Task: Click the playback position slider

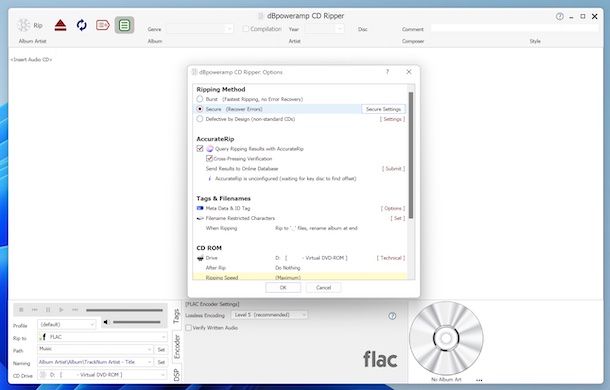Action: click(124, 310)
